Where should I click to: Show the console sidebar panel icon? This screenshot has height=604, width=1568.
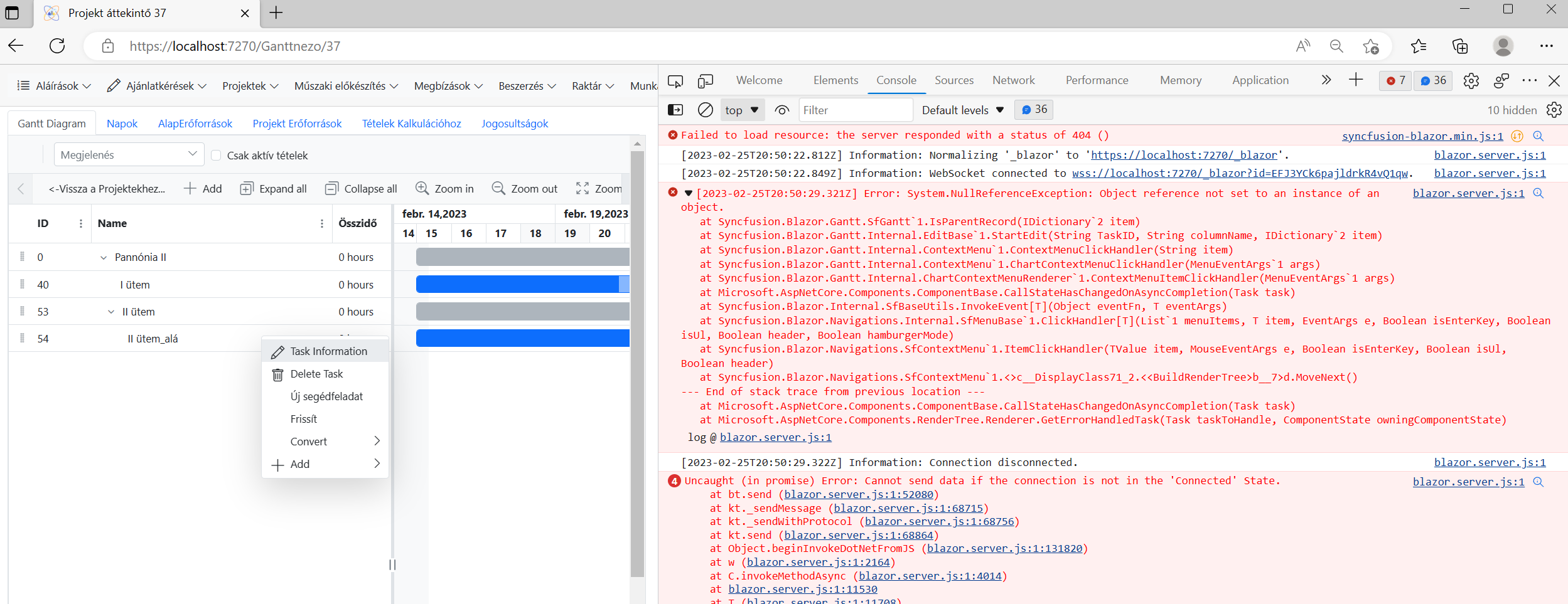(x=675, y=110)
